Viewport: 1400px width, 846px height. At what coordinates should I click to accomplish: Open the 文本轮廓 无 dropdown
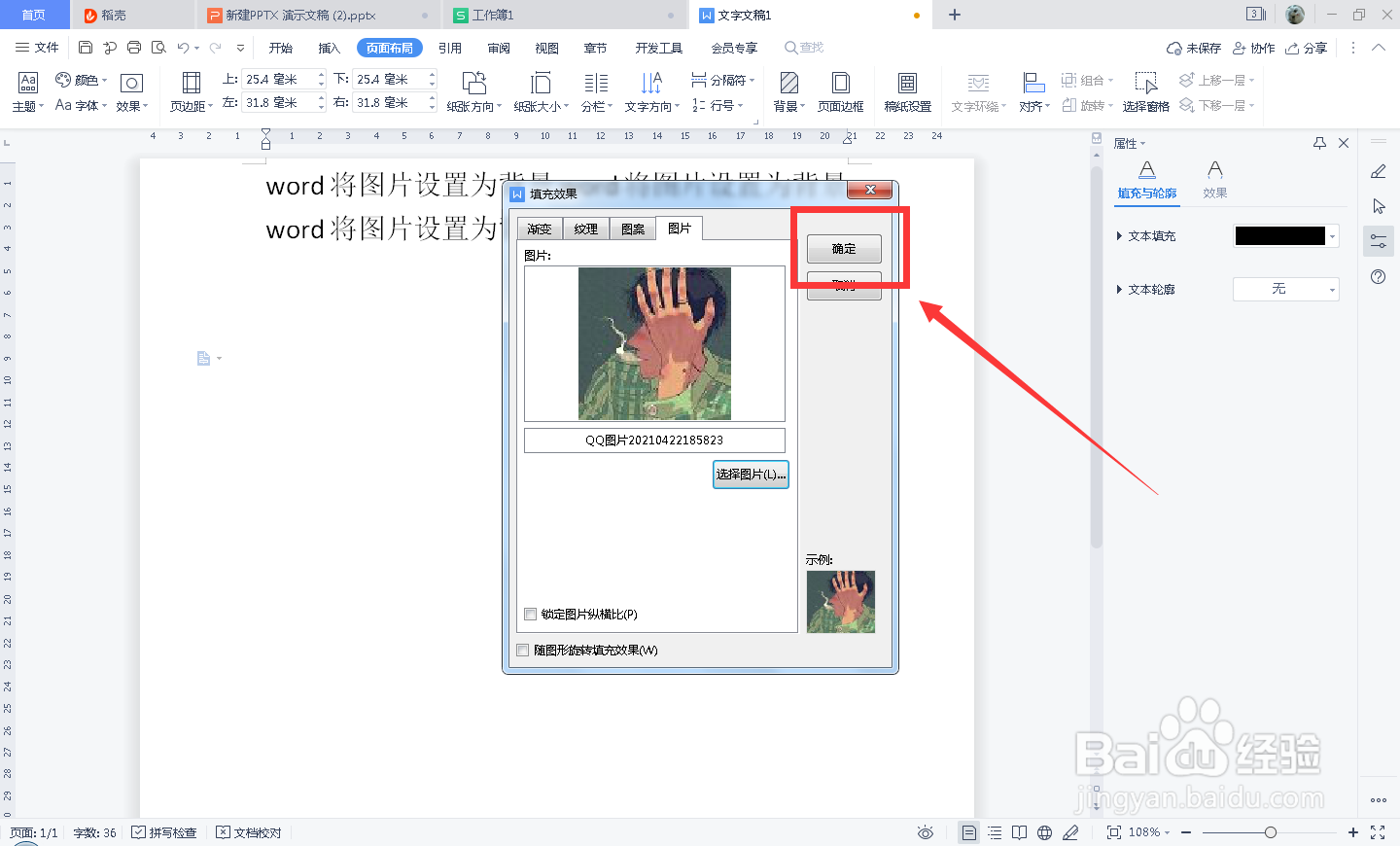[x=1285, y=289]
